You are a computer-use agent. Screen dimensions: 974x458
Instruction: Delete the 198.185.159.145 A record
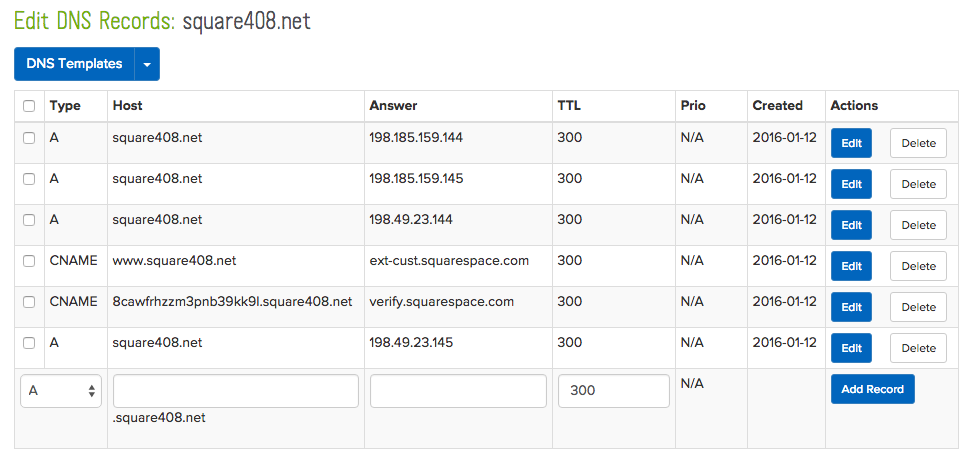[918, 184]
